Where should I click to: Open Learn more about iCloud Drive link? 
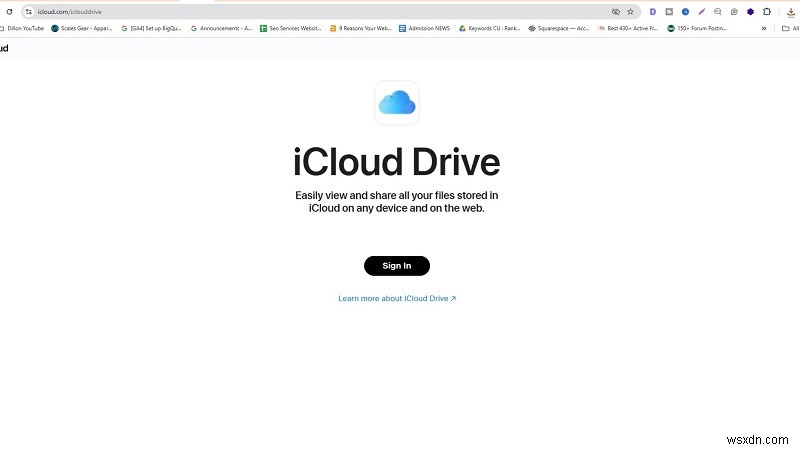pyautogui.click(x=397, y=298)
